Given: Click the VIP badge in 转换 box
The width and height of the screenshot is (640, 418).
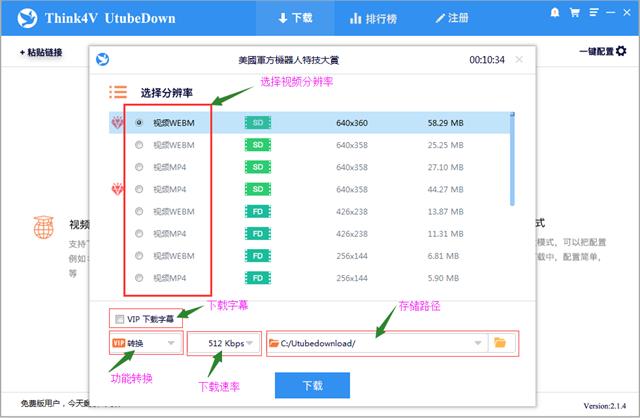Looking at the screenshot, I should pos(118,343).
